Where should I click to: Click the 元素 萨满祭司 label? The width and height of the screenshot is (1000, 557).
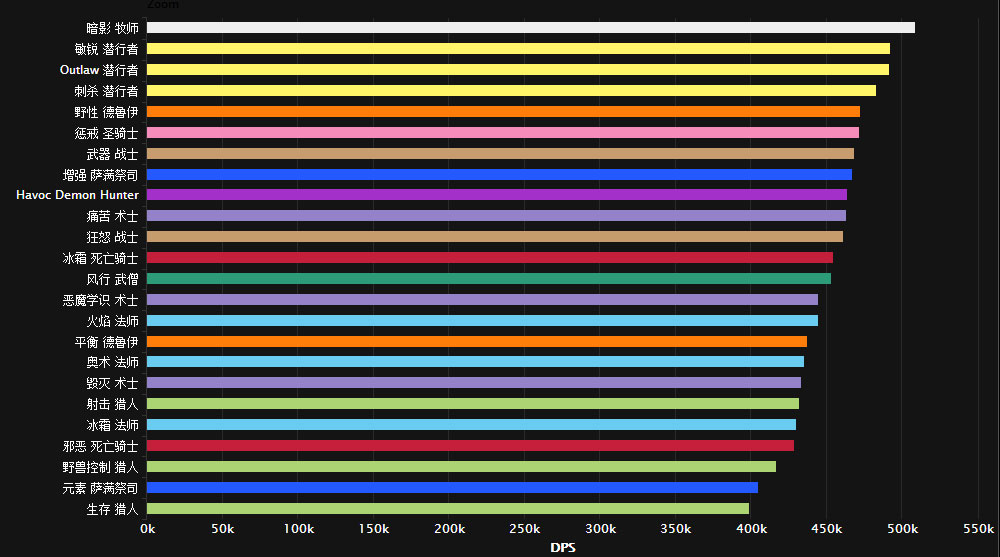100,488
